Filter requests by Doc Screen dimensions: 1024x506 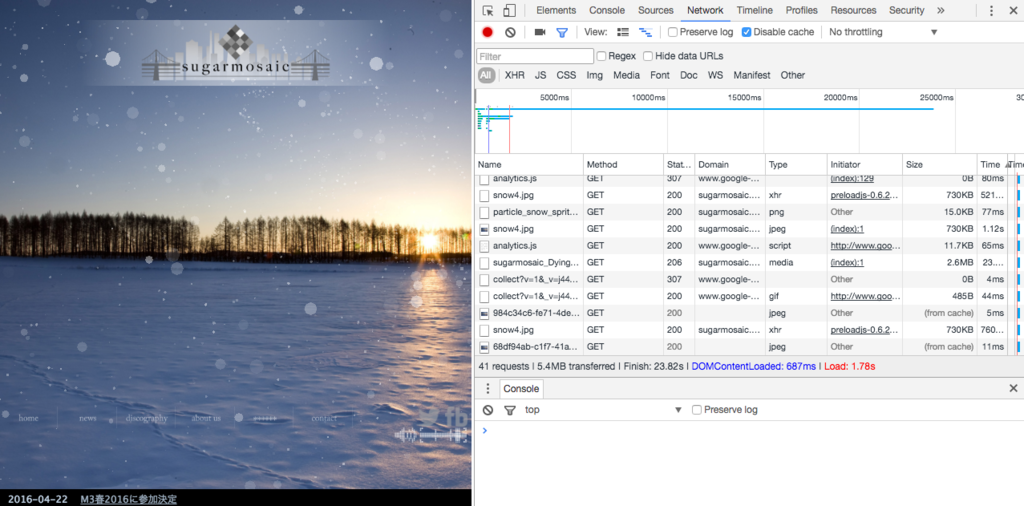(688, 75)
